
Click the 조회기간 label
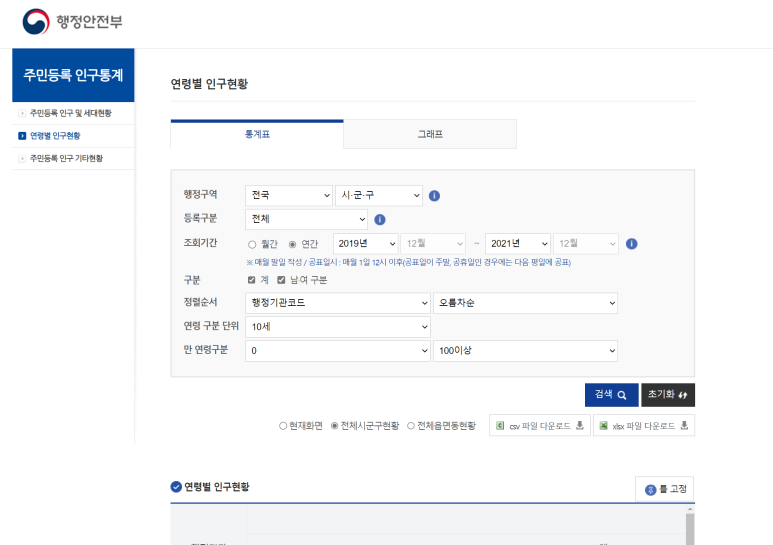(200, 243)
